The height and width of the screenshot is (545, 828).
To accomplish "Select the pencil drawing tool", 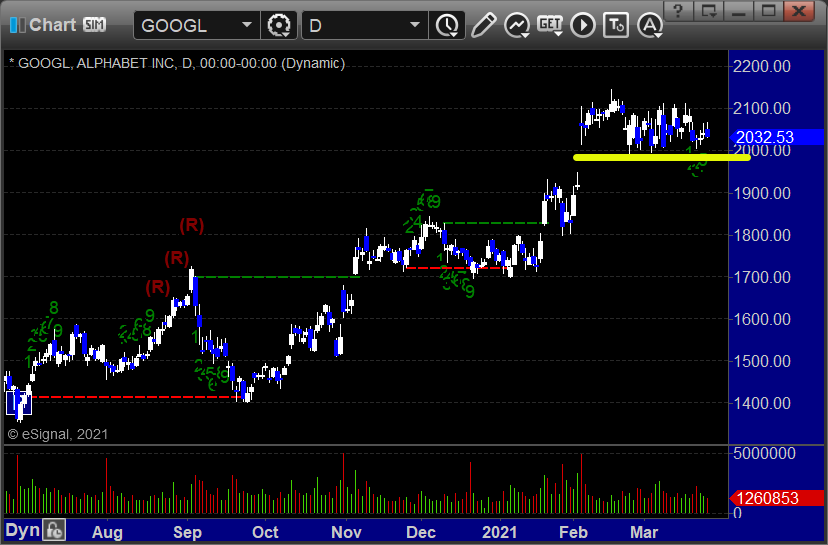I will coord(483,25).
